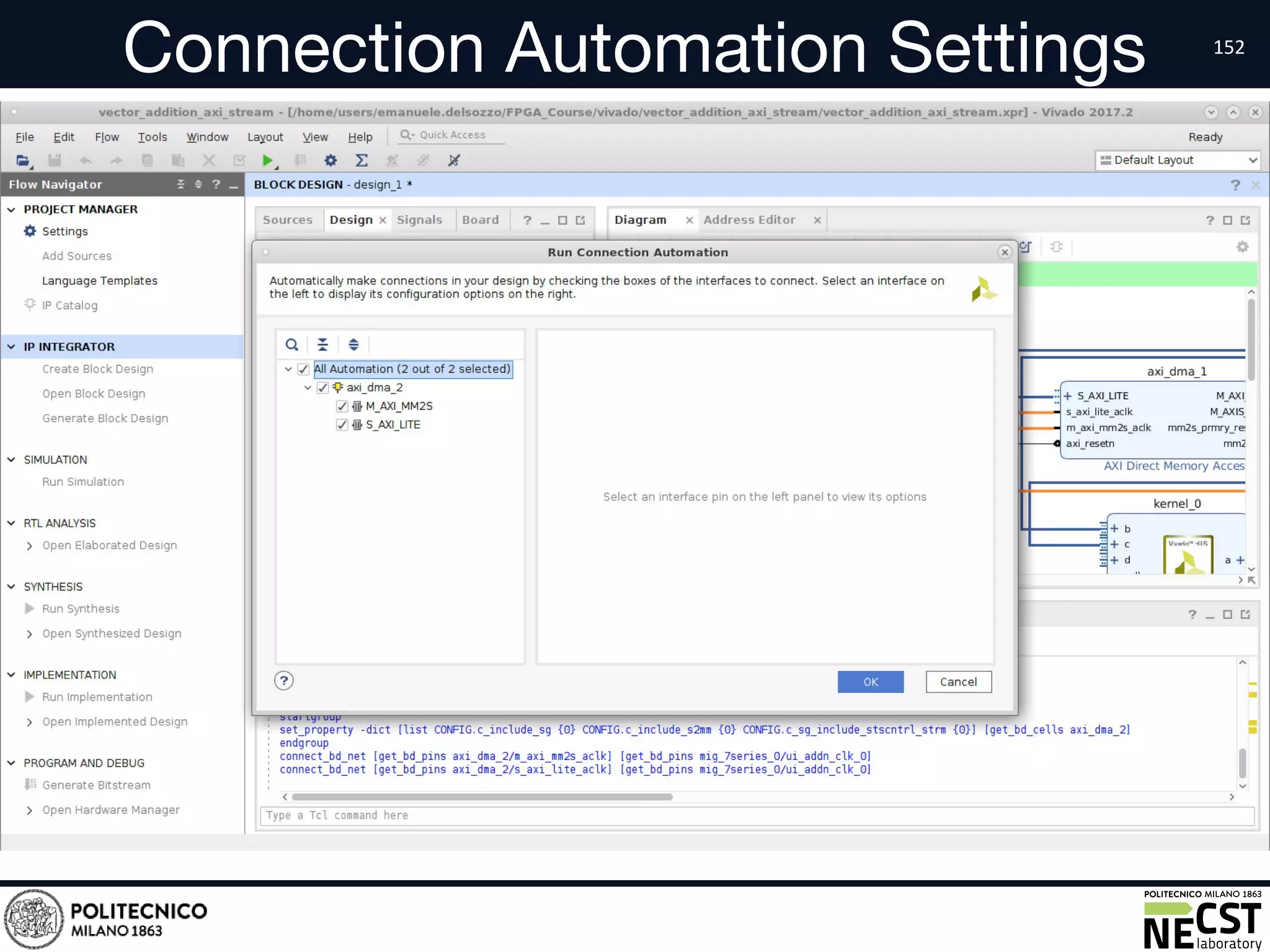Toggle axi_dma_2 checkbox

(x=322, y=388)
